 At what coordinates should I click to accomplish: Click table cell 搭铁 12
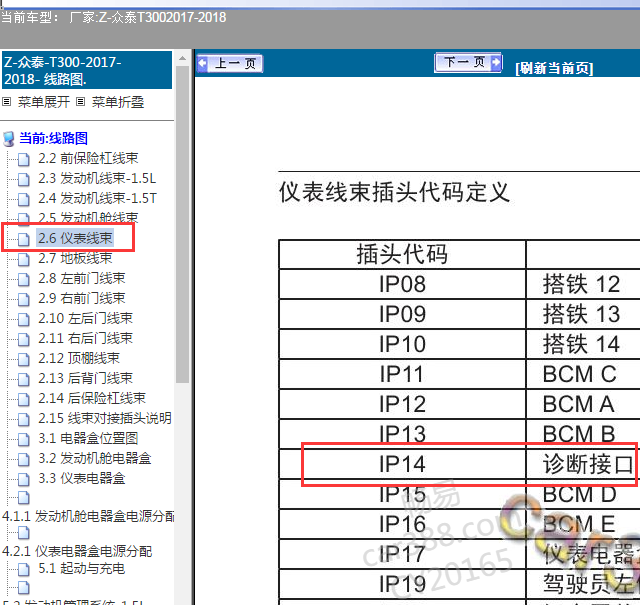(x=583, y=284)
